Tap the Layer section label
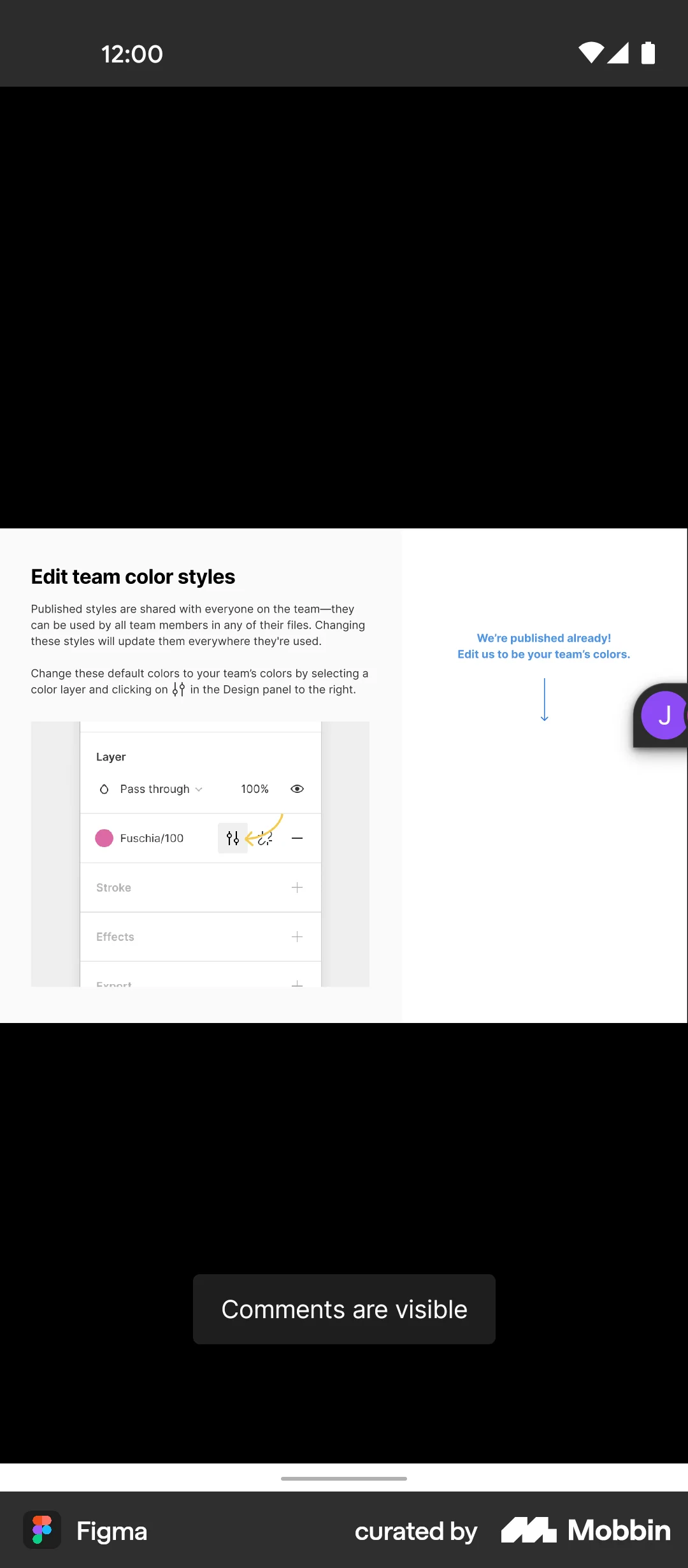This screenshot has width=688, height=1568. click(111, 757)
